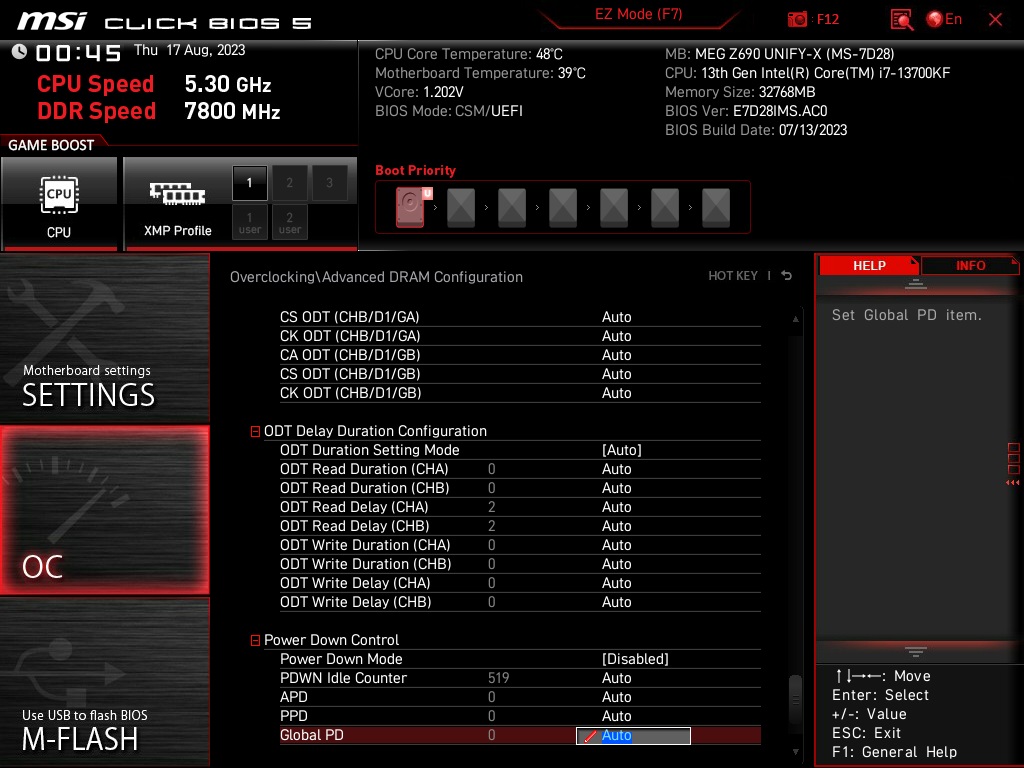Click the Auto value of CA ODT (CHB/D1/GB)
The height and width of the screenshot is (768, 1024).
616,355
